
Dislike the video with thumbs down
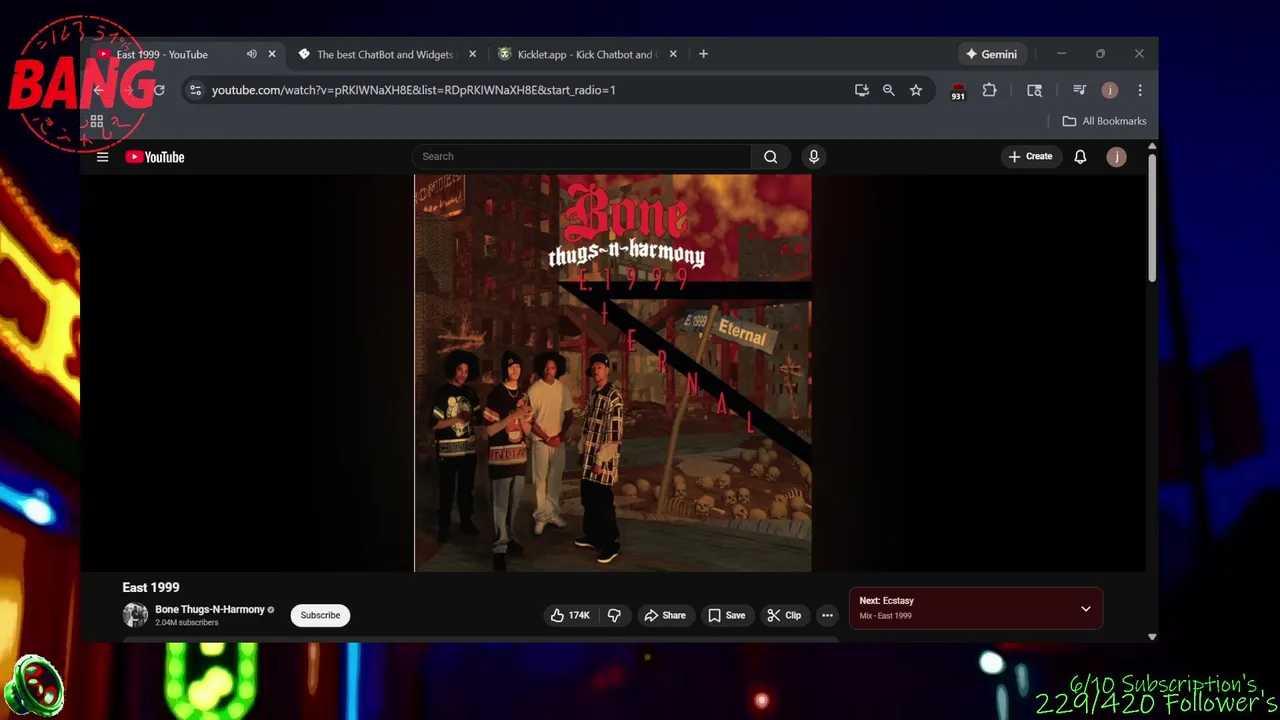pyautogui.click(x=614, y=615)
